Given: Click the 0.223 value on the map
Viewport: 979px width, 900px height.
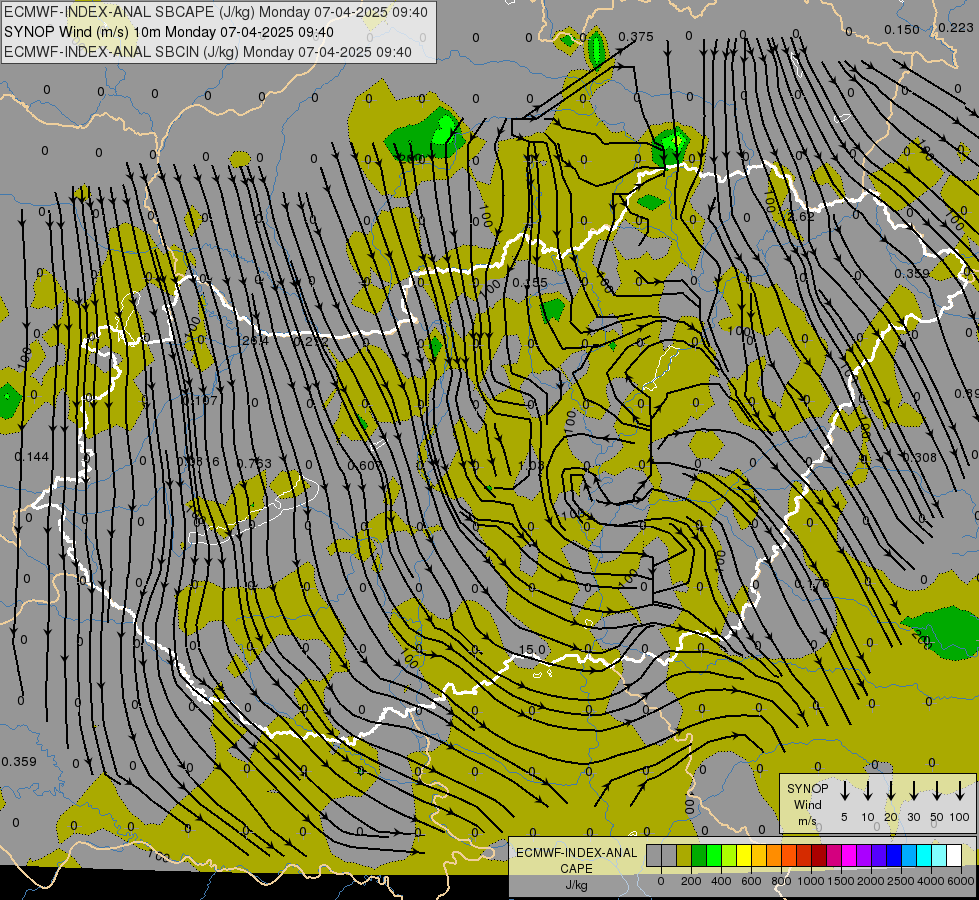Looking at the screenshot, I should pos(956,27).
